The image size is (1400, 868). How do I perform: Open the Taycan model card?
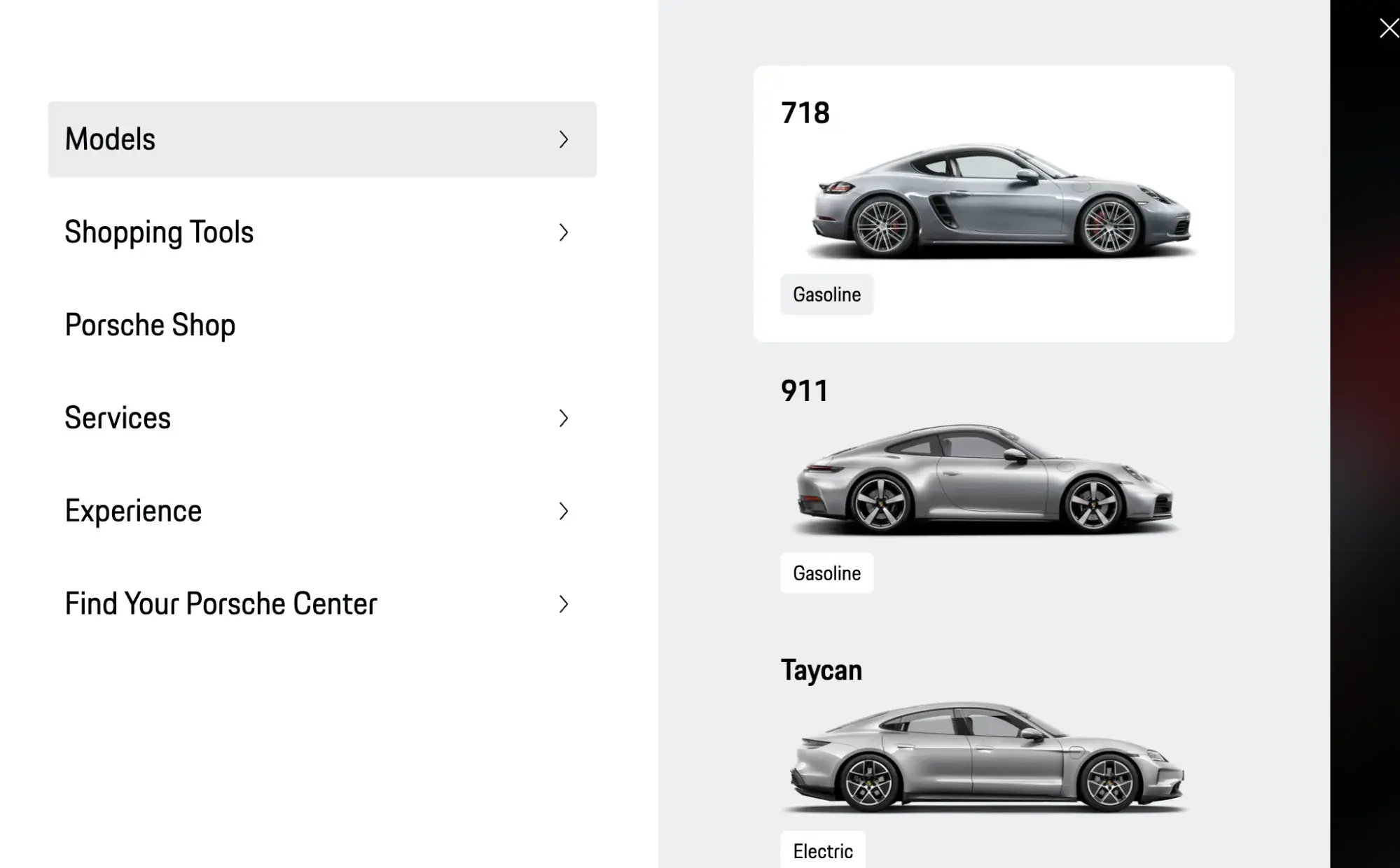(992, 756)
